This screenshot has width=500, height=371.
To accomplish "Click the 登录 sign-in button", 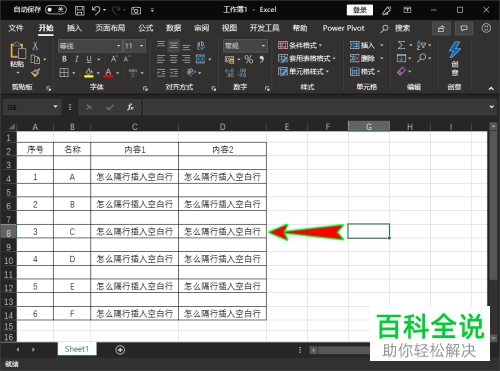I will click(360, 10).
